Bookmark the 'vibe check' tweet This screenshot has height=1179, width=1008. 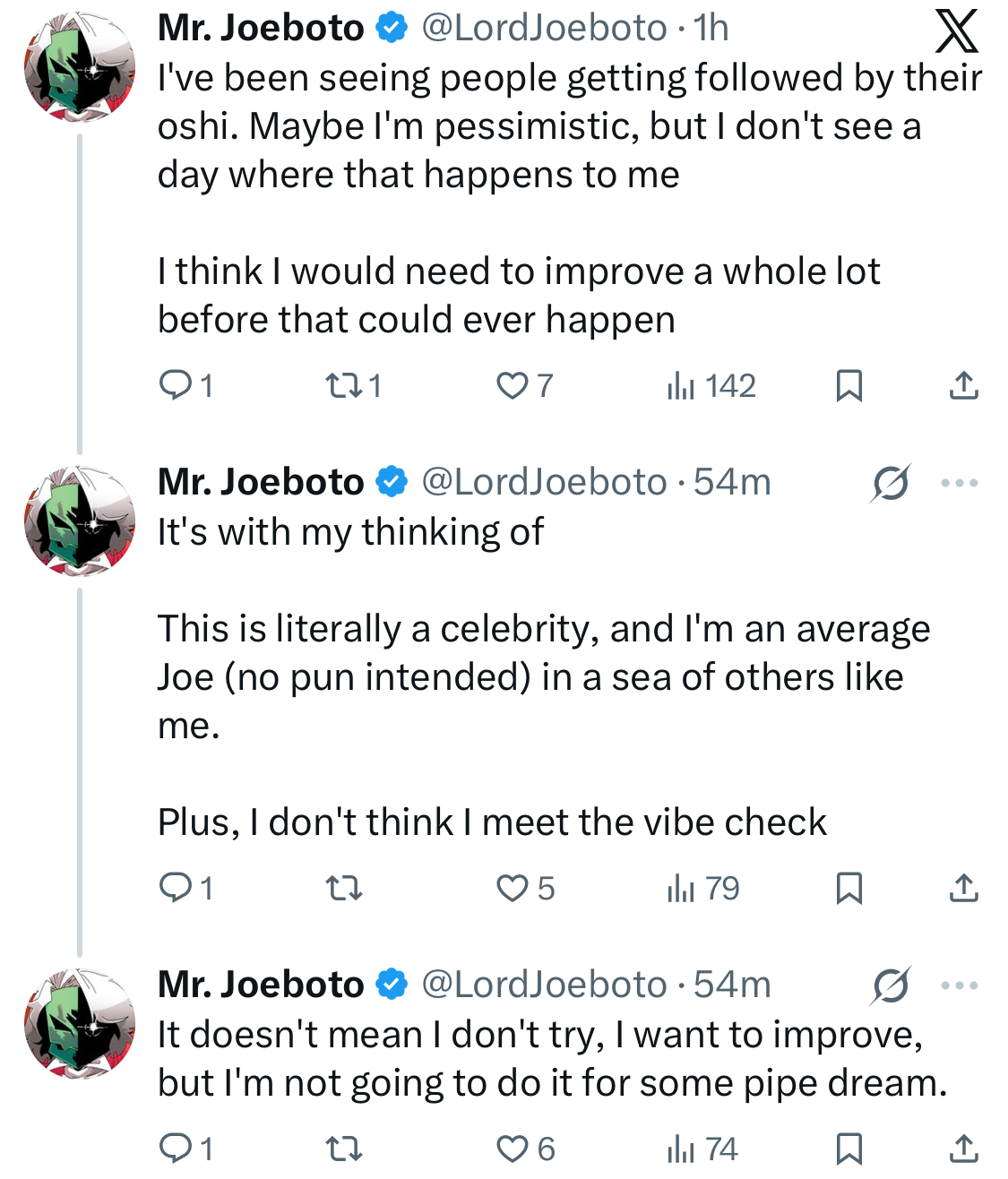(849, 889)
